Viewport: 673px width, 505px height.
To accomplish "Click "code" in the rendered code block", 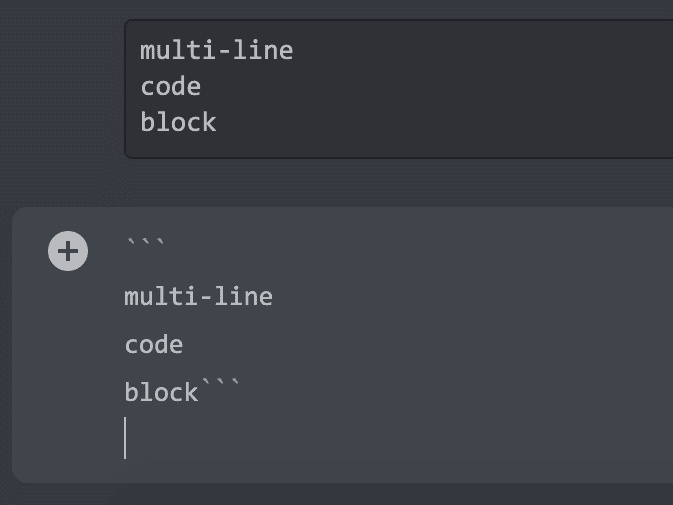I will pos(170,86).
